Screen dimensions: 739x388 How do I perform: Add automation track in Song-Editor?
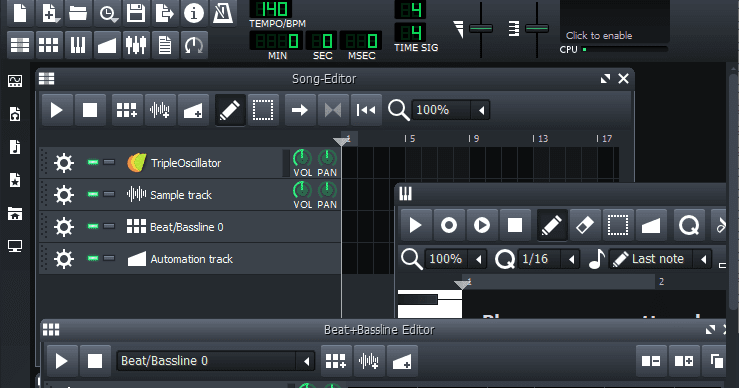tap(193, 110)
